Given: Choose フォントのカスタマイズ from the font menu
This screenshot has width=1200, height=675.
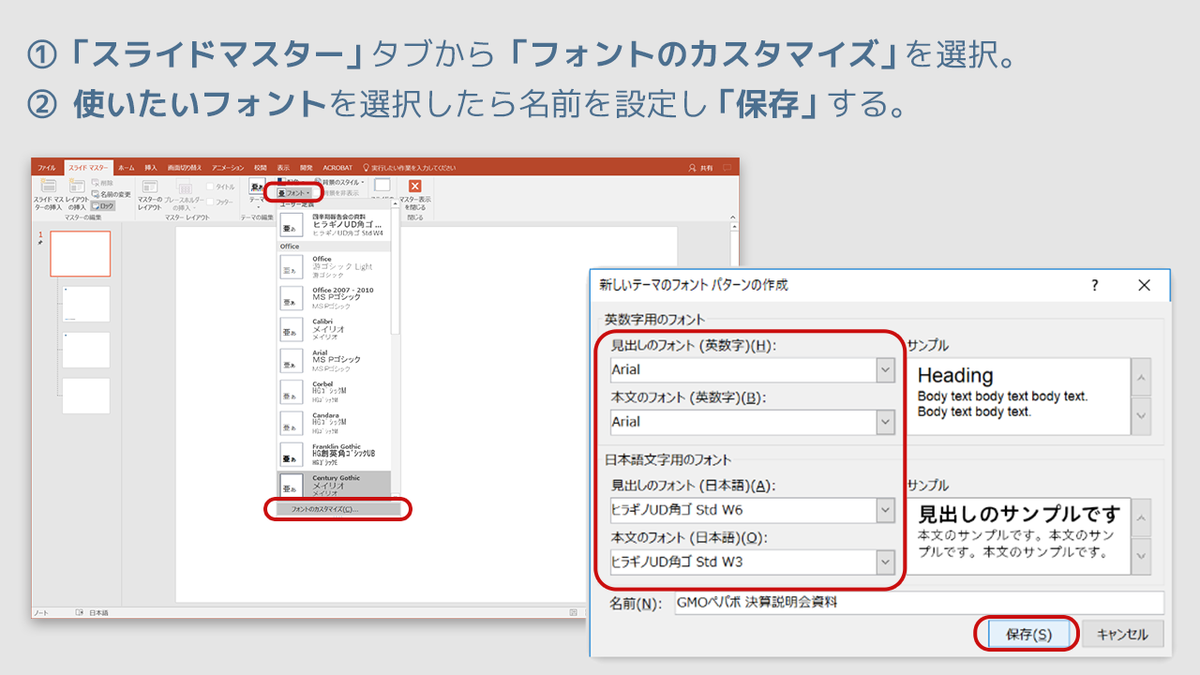Looking at the screenshot, I should coord(337,509).
